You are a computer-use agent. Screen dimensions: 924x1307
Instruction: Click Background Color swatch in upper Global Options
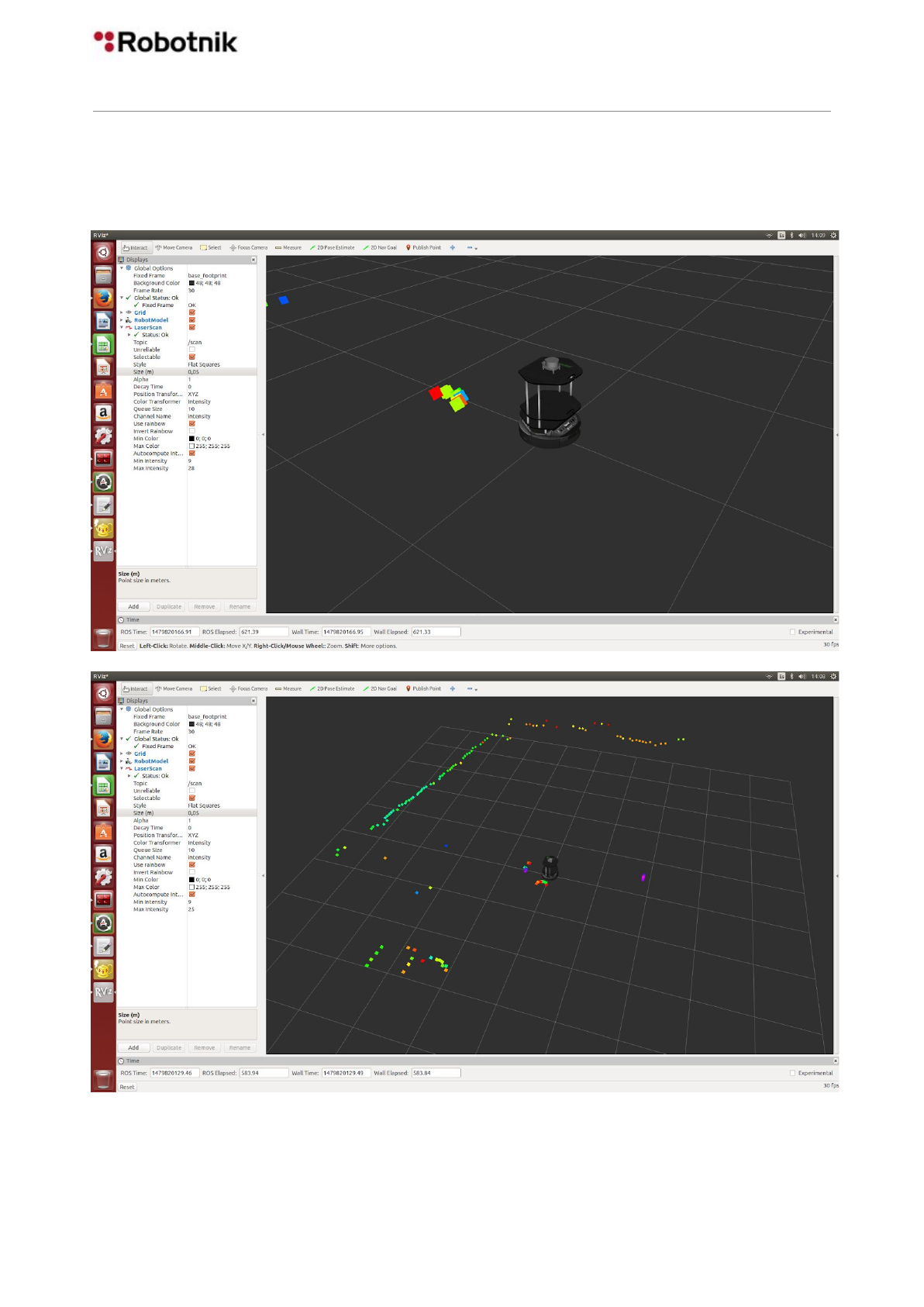point(191,283)
